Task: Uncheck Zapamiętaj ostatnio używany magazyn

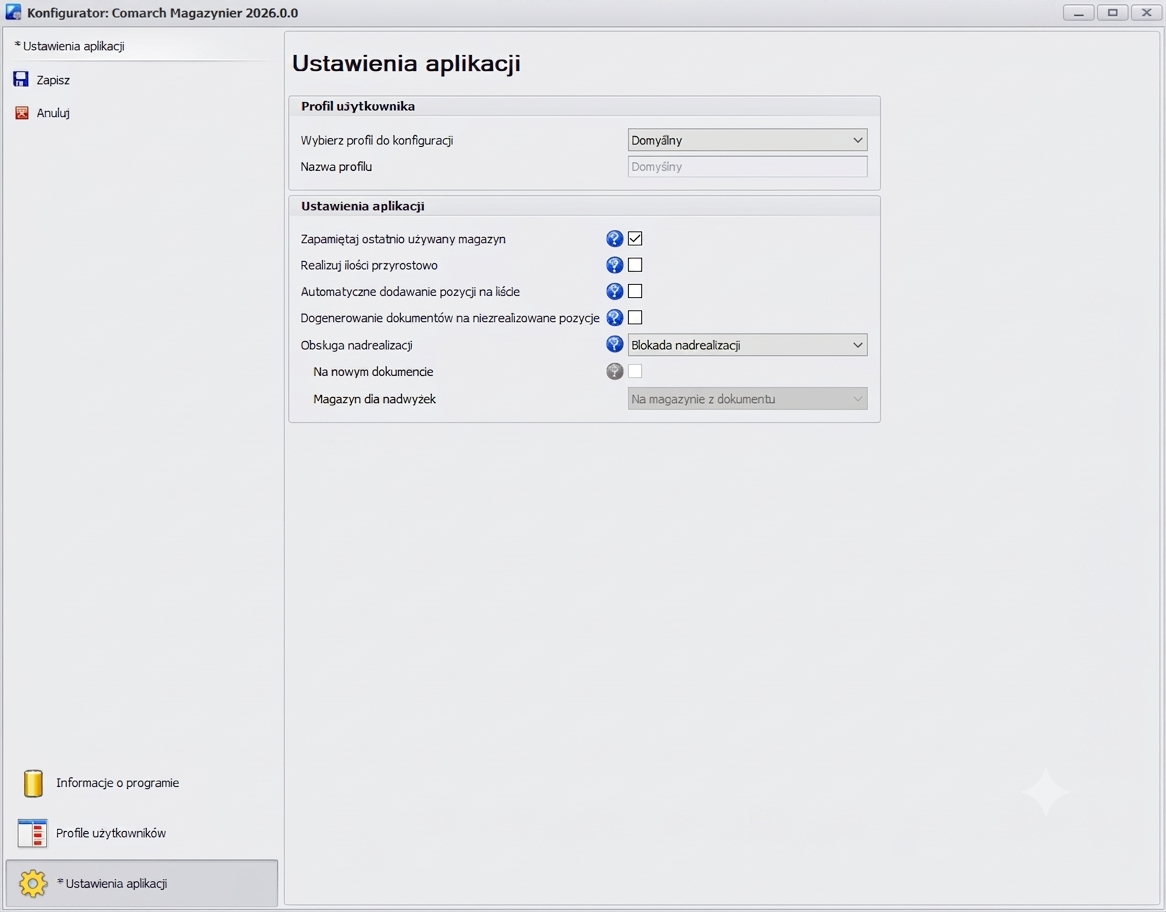Action: tap(635, 239)
